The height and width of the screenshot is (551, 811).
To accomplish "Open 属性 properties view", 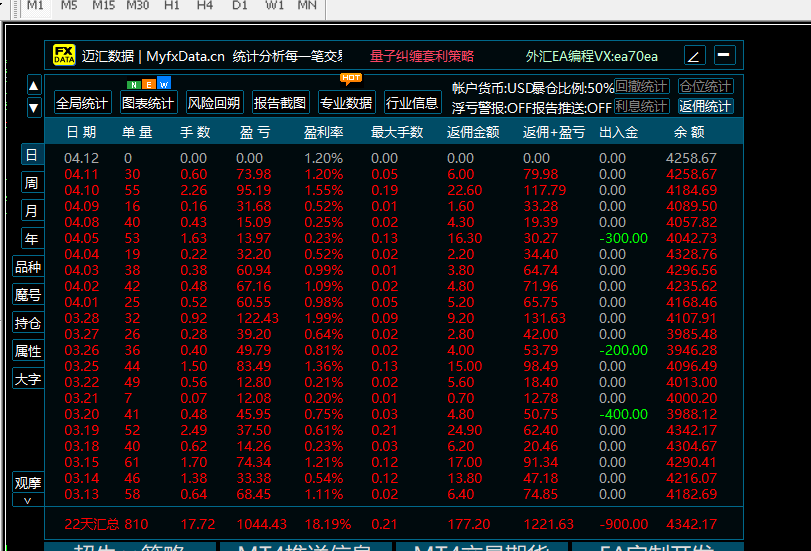I will (x=28, y=351).
